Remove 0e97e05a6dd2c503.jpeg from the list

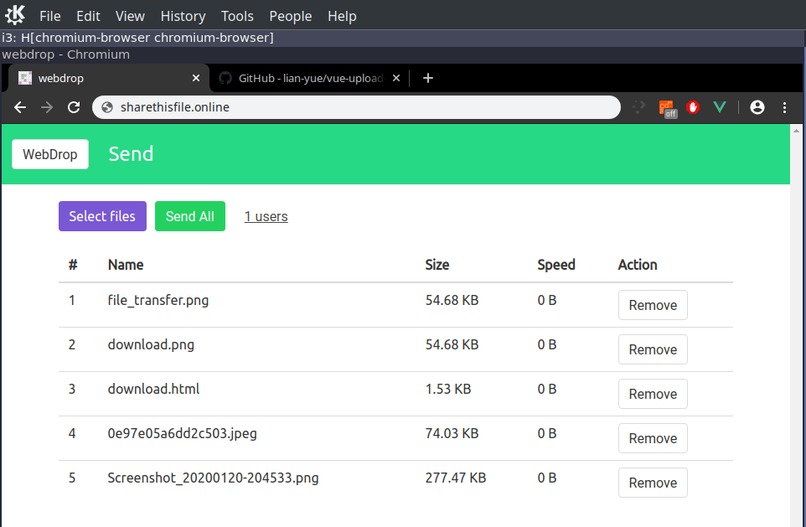point(653,438)
